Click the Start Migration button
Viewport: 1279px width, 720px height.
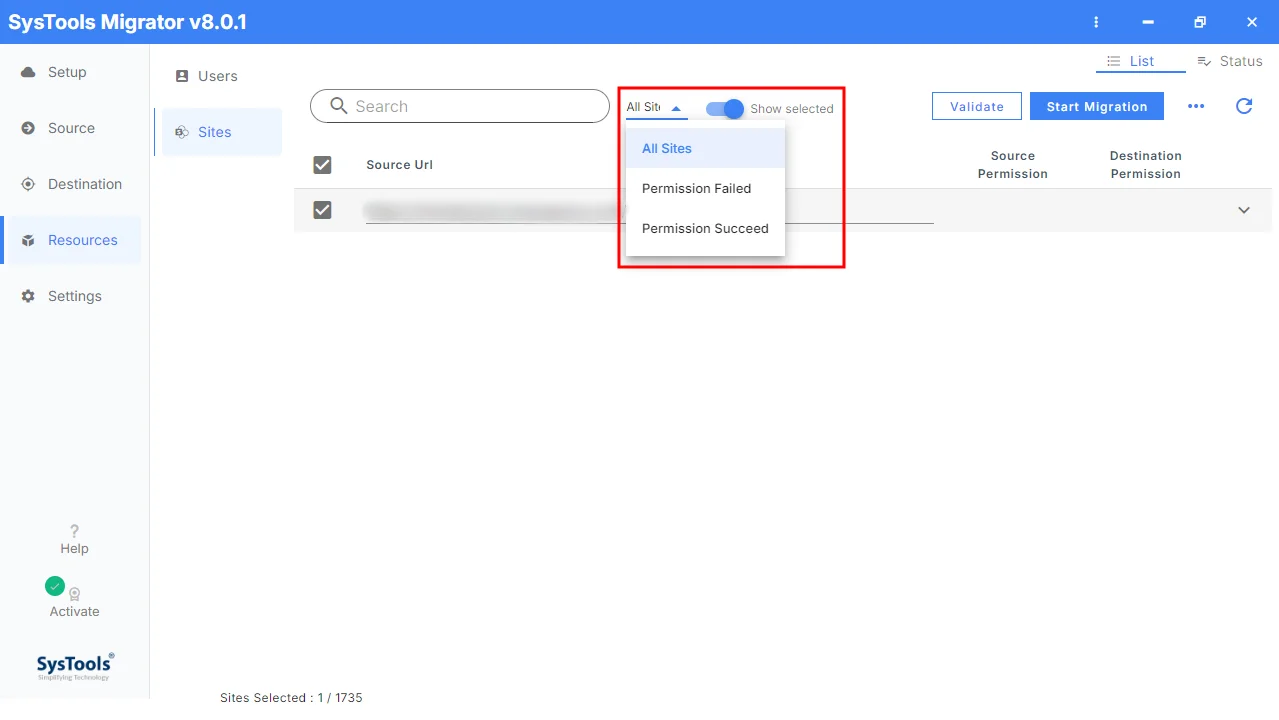pos(1097,106)
